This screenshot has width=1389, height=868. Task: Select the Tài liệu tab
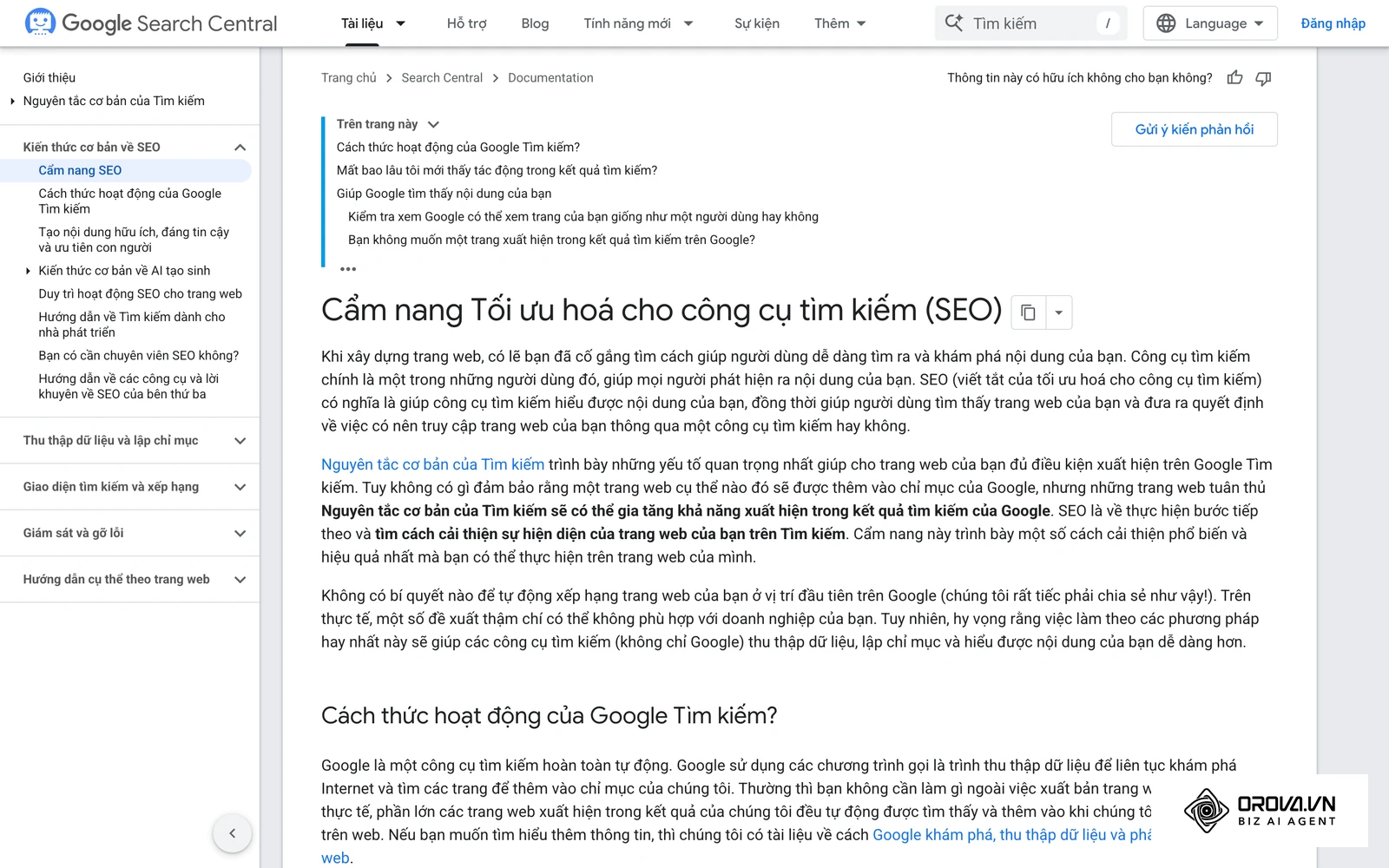point(362,23)
